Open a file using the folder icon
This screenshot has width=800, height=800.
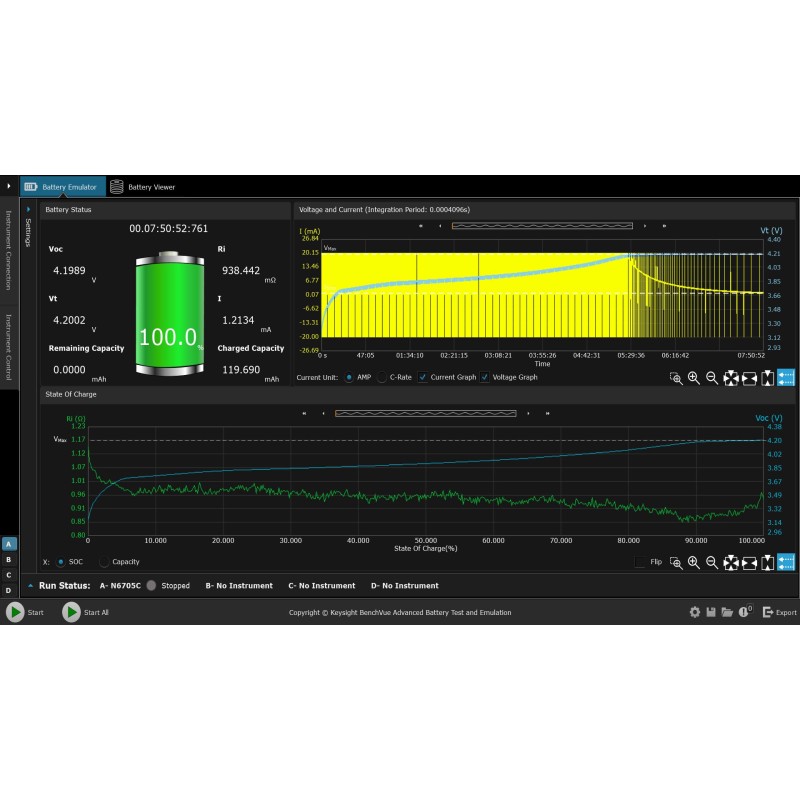(x=728, y=613)
